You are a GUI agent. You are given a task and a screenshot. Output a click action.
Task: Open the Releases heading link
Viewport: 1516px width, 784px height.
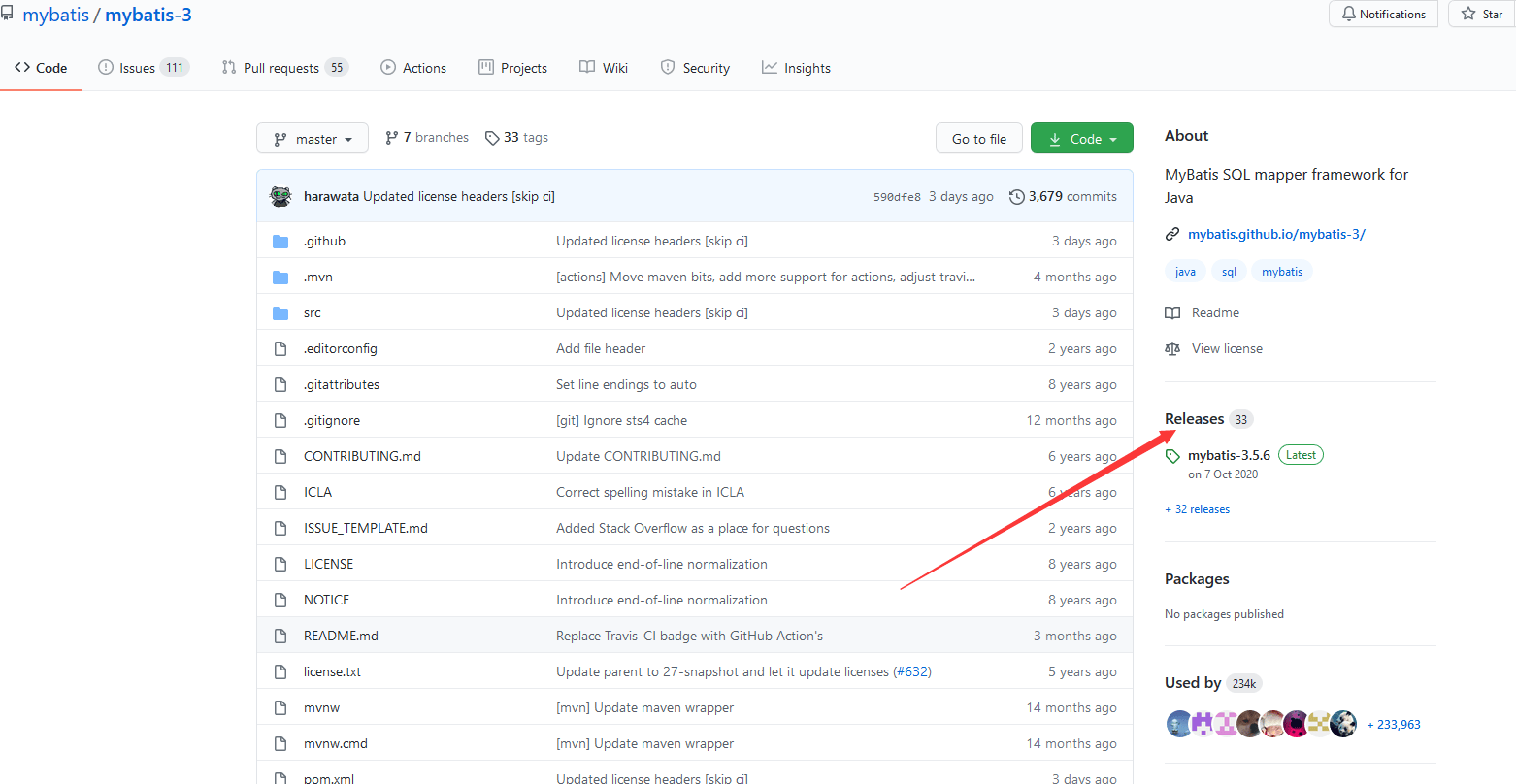1194,419
